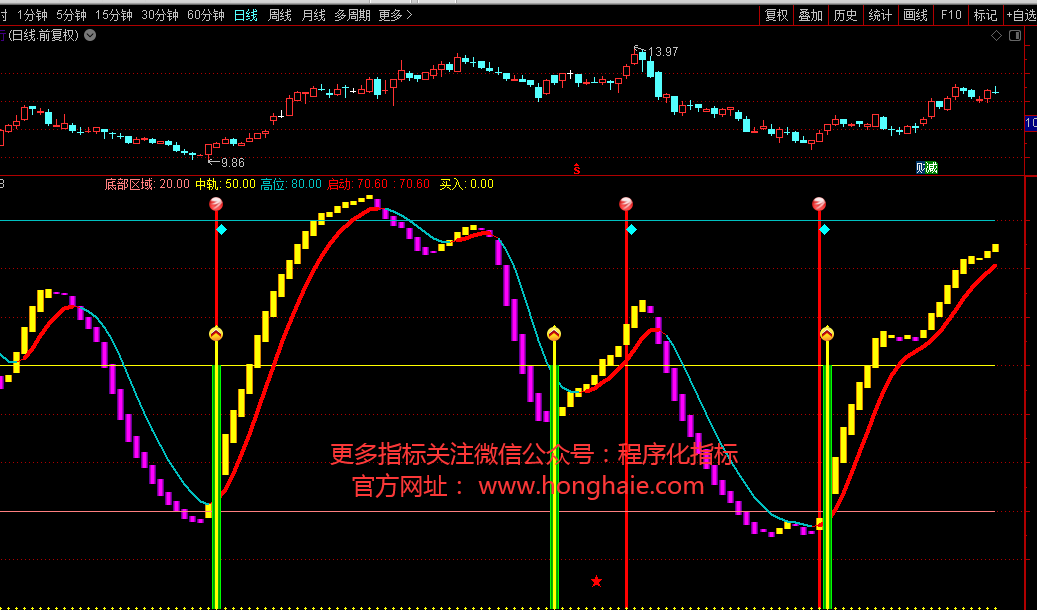Toggle the 叠加 overlay option

pos(810,15)
